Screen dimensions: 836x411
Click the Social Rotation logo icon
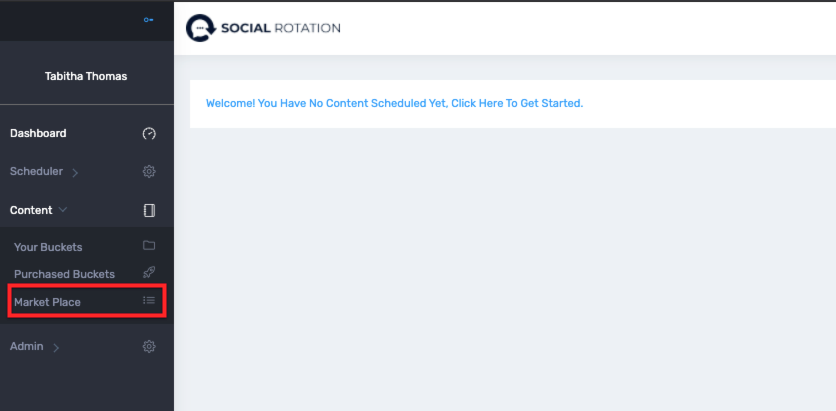(200, 28)
